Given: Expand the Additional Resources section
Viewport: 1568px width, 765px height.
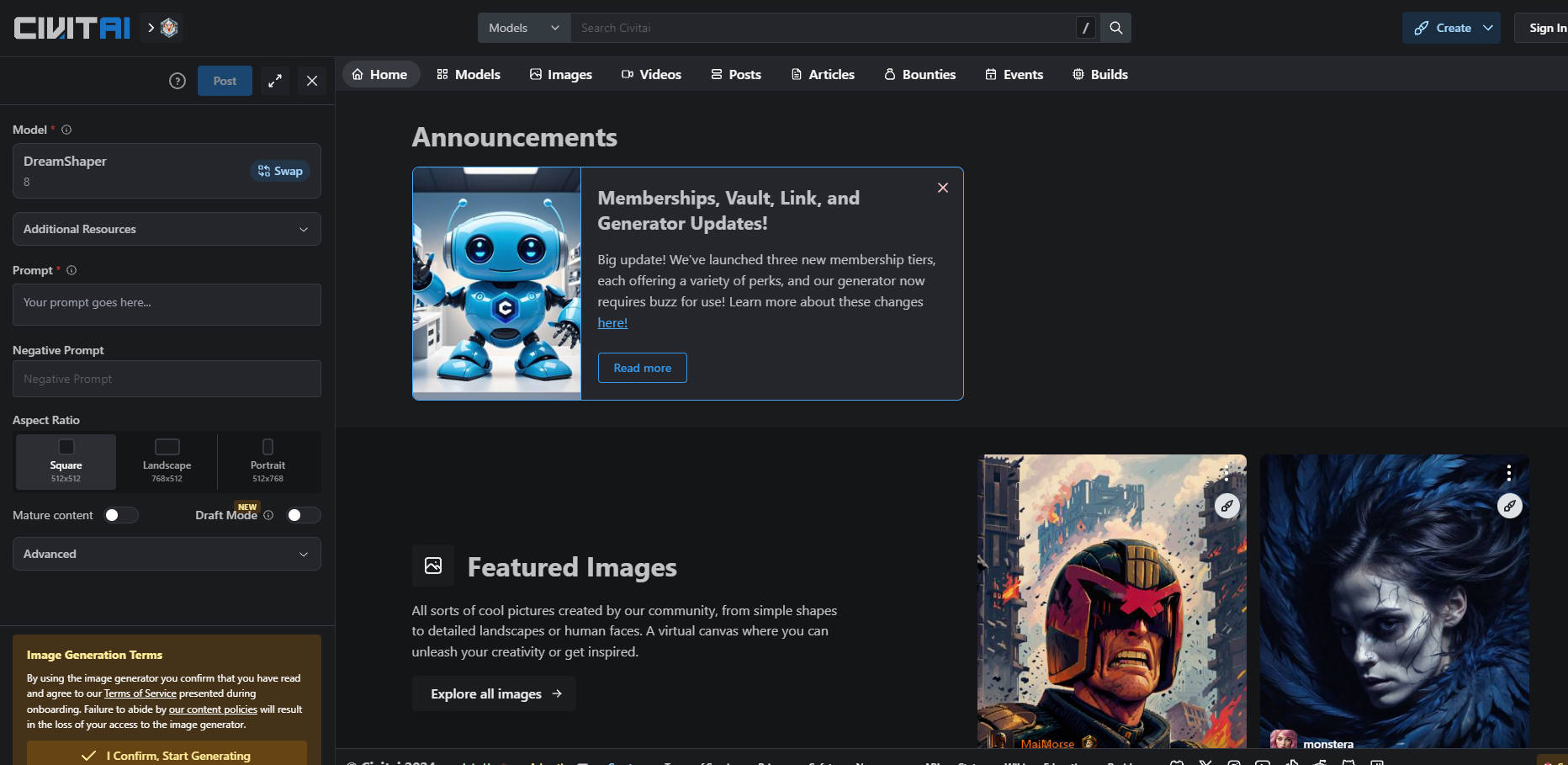Looking at the screenshot, I should click(167, 229).
